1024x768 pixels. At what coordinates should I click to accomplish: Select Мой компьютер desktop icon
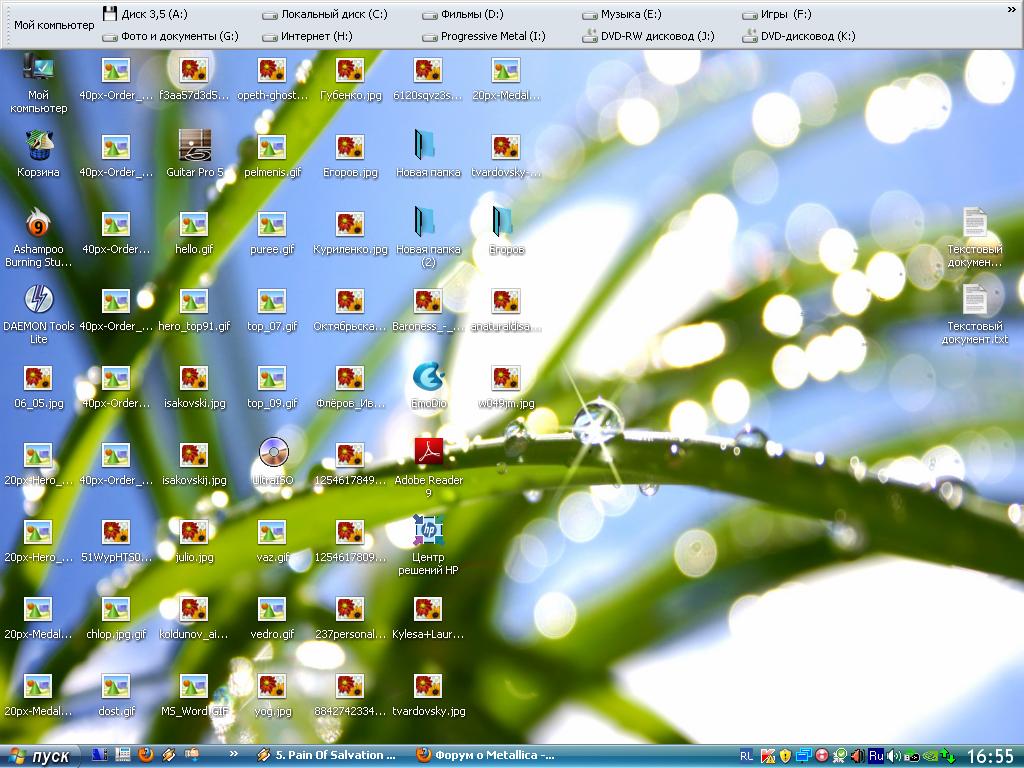tap(38, 70)
